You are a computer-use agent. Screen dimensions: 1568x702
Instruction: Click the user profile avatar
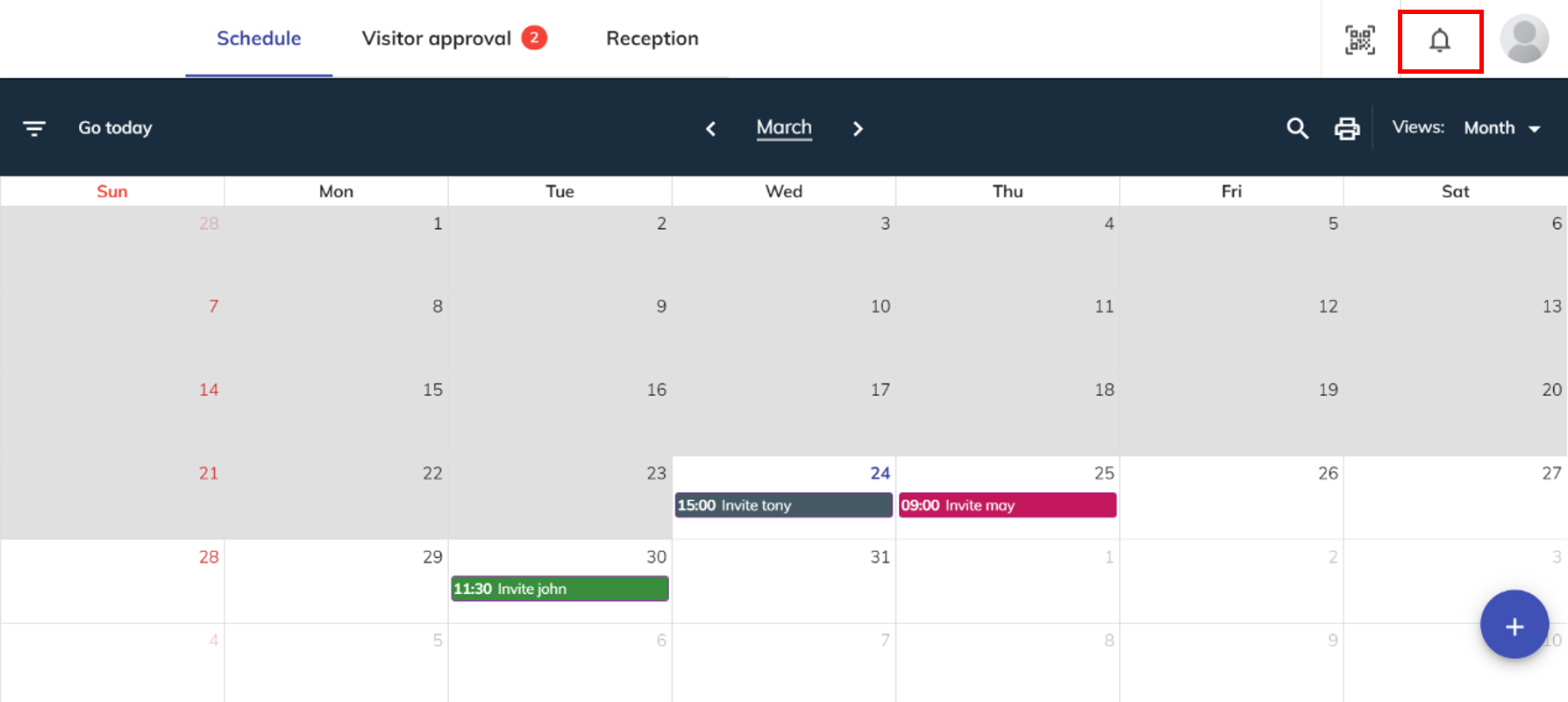1524,39
